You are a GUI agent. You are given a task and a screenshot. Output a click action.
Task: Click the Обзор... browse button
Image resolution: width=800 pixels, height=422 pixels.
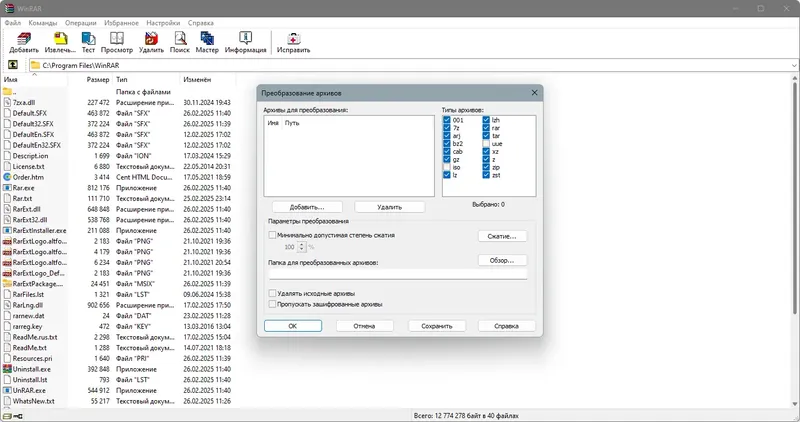pos(502,260)
